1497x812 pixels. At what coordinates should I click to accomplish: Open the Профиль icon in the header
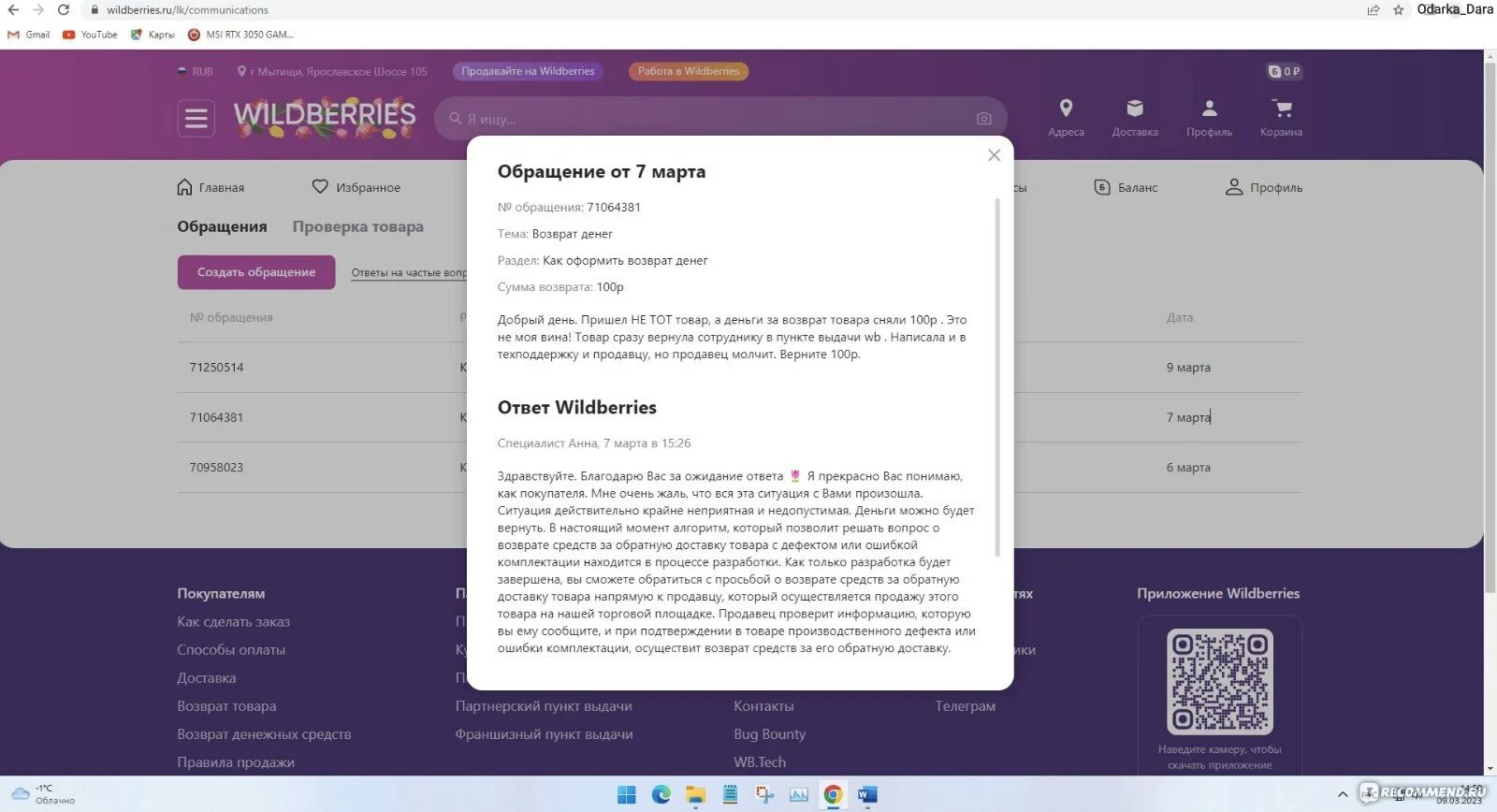point(1209,118)
